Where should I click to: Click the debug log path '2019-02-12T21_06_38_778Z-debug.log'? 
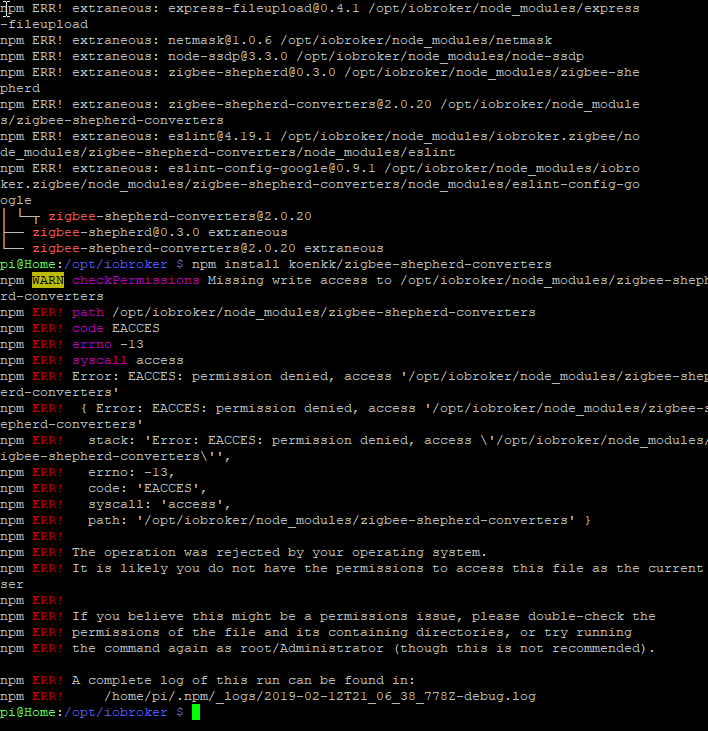[400, 696]
